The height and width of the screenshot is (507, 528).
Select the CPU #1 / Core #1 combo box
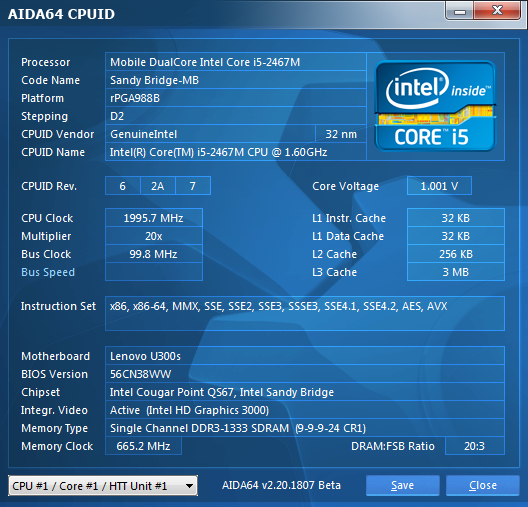click(103, 486)
